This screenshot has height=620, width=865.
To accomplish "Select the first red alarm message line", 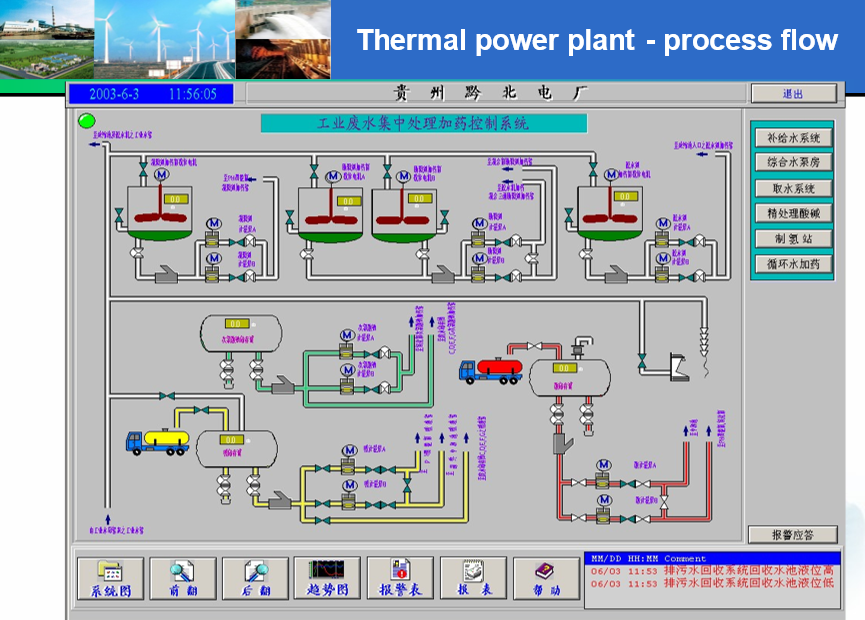I will pyautogui.click(x=712, y=570).
